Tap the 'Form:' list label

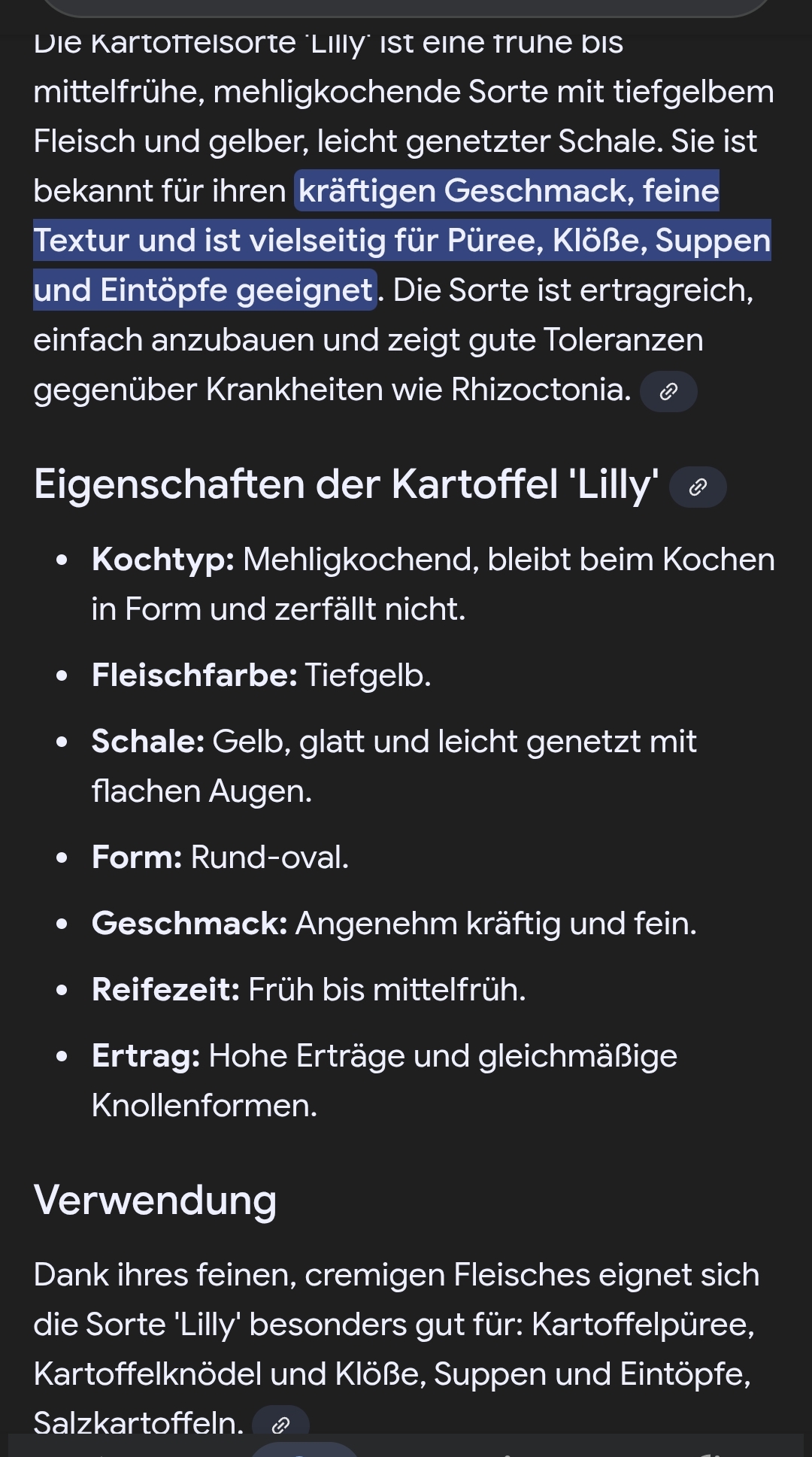(137, 858)
